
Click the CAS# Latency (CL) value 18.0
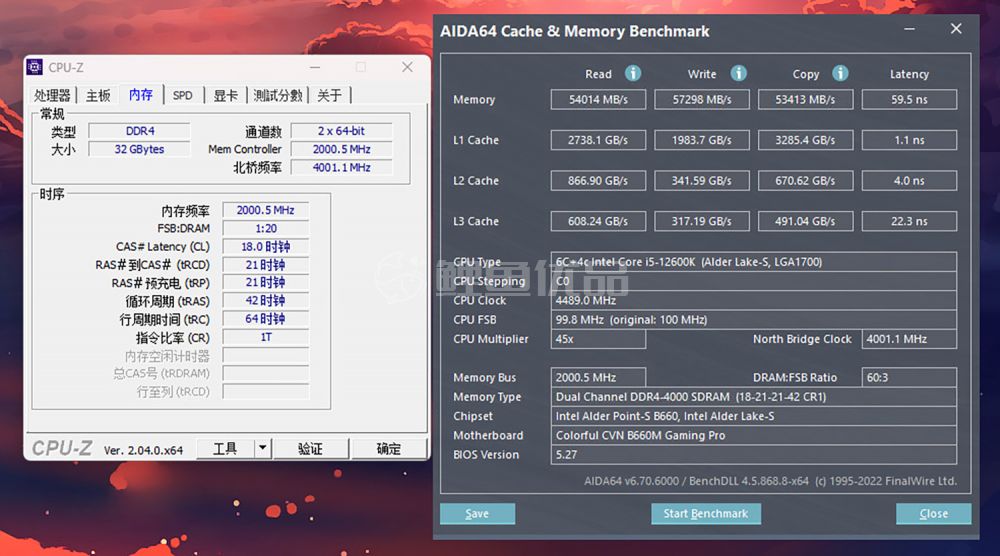265,247
